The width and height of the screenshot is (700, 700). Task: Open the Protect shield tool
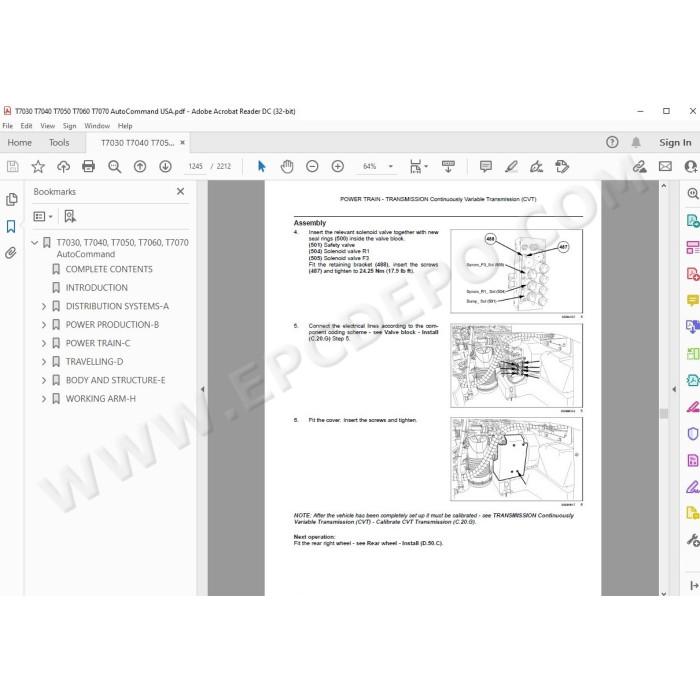click(x=692, y=433)
